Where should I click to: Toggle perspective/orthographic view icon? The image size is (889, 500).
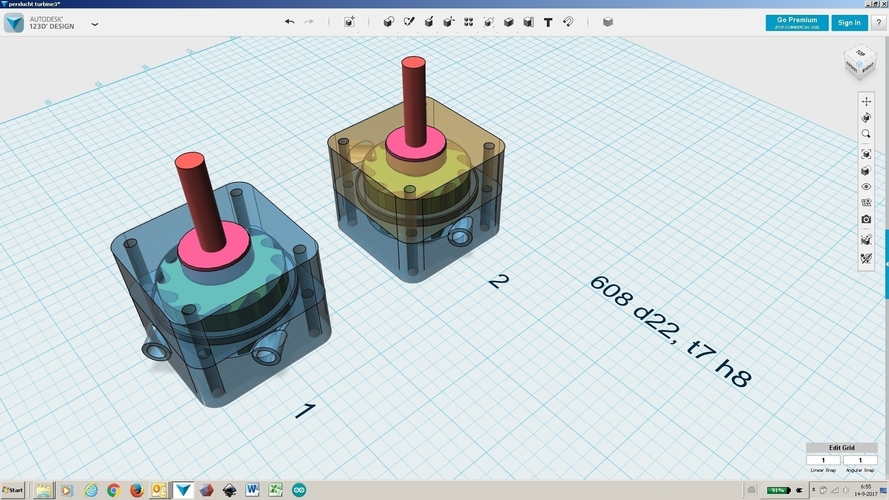pos(866,171)
